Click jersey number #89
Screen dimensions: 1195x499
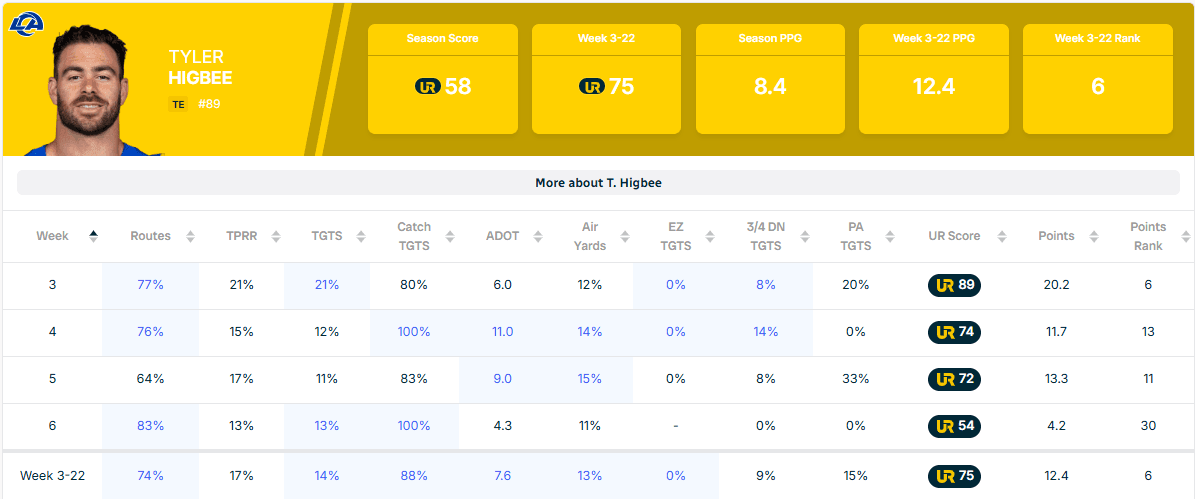tap(209, 105)
